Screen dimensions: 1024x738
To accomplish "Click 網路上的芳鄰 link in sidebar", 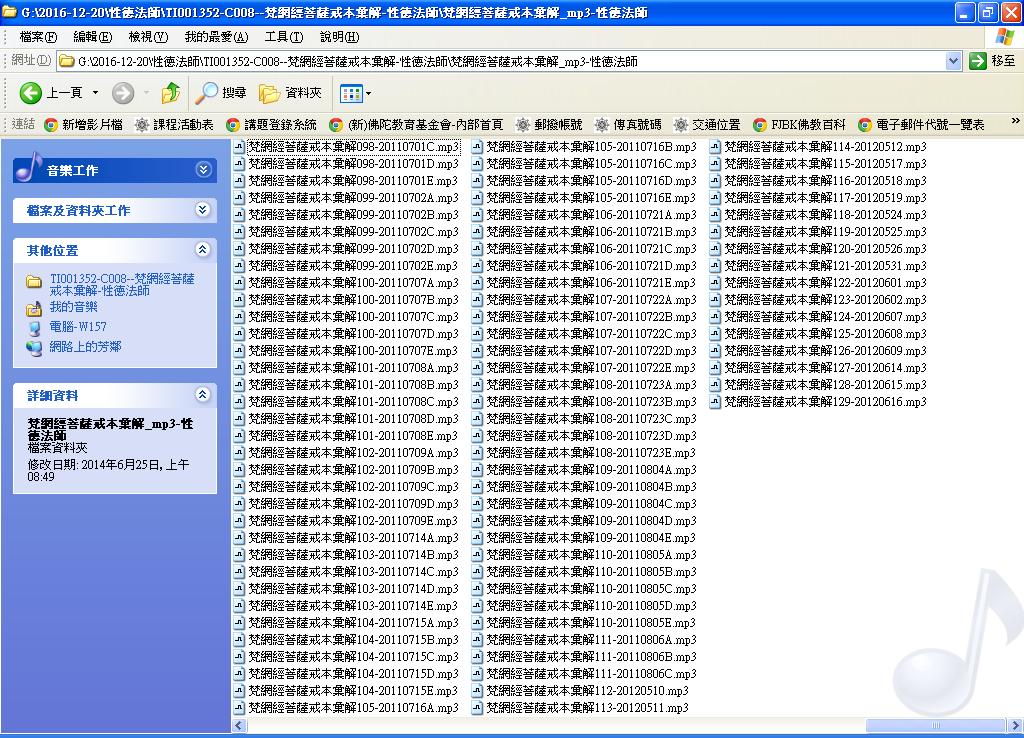I will [85, 347].
